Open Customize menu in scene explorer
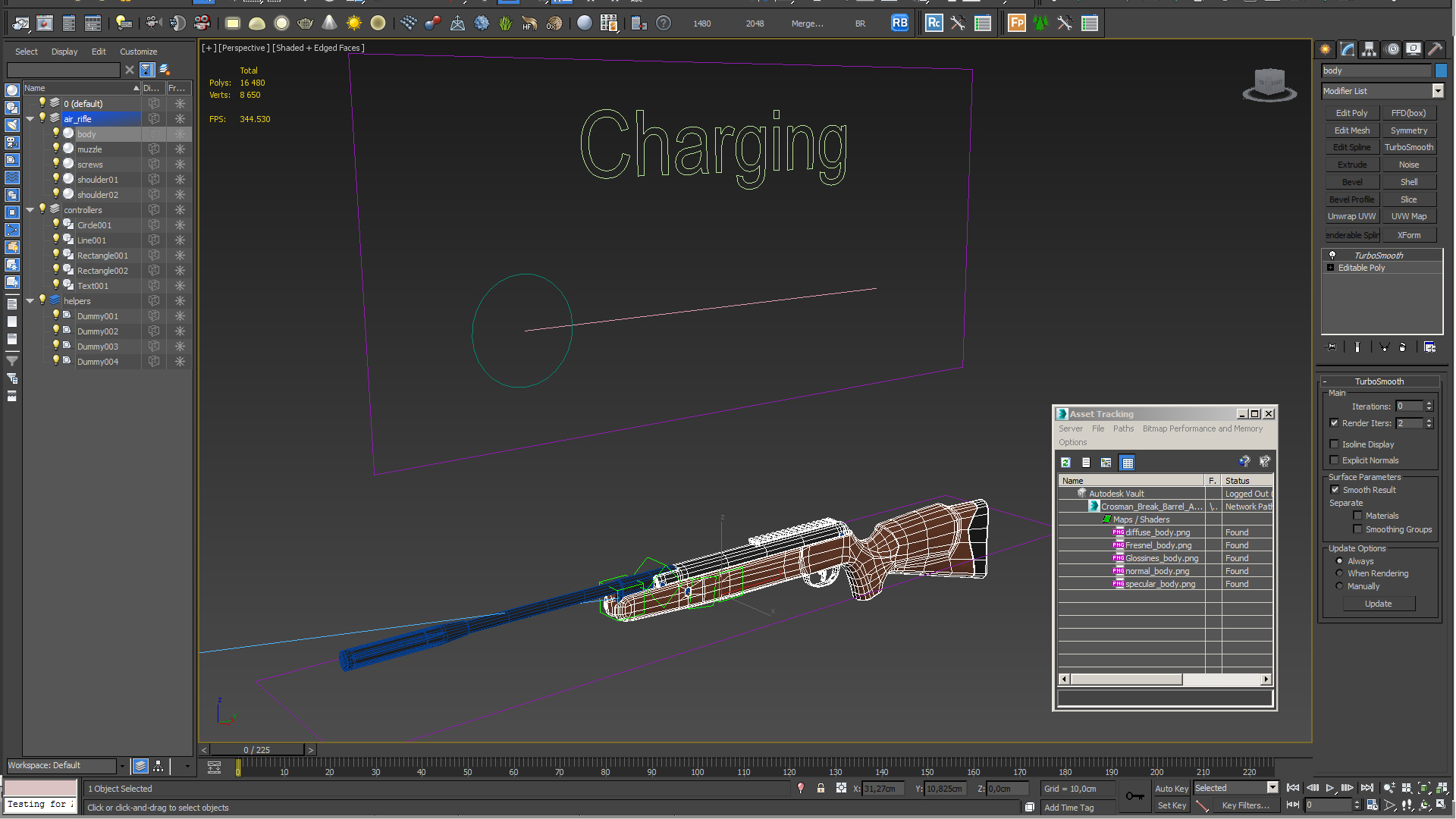This screenshot has width=1456, height=819. pos(139,52)
